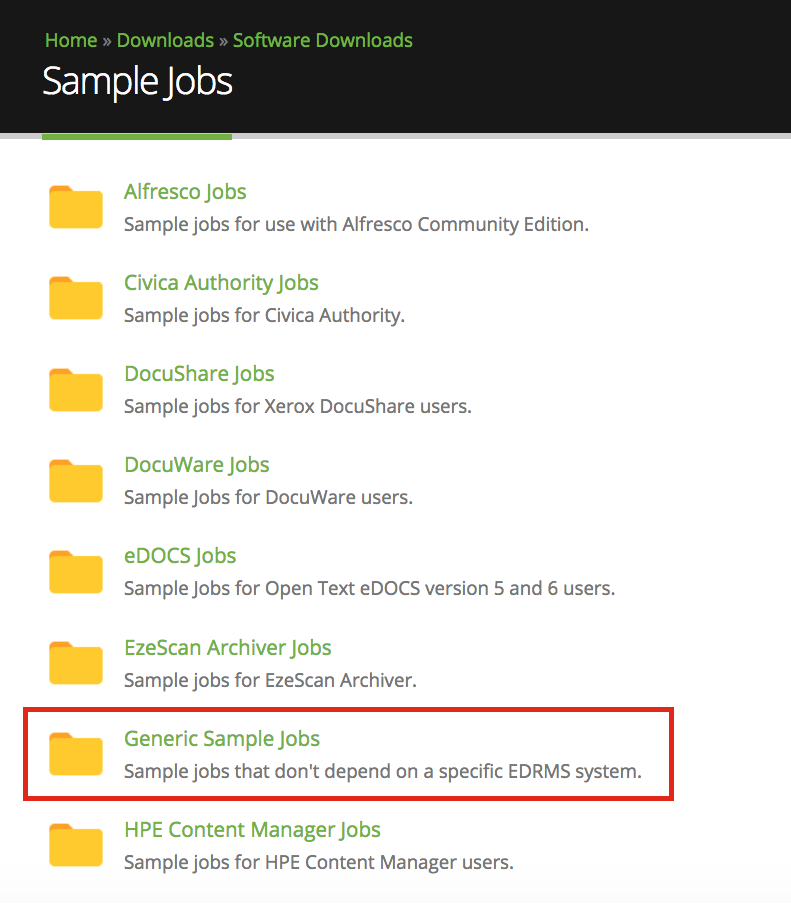Click the Civica Authority Jobs folder icon
Screen dimensions: 791x904
point(76,298)
